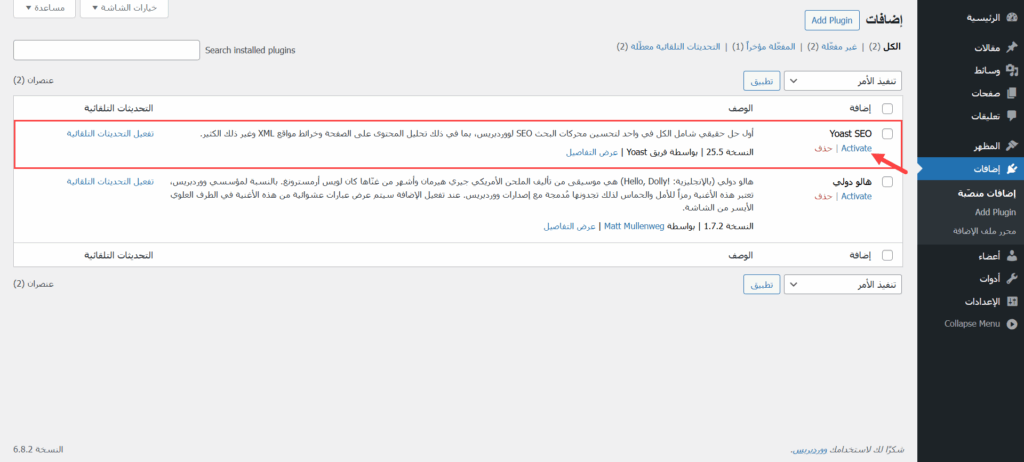Click the أعضاء user icon

coord(1012,256)
